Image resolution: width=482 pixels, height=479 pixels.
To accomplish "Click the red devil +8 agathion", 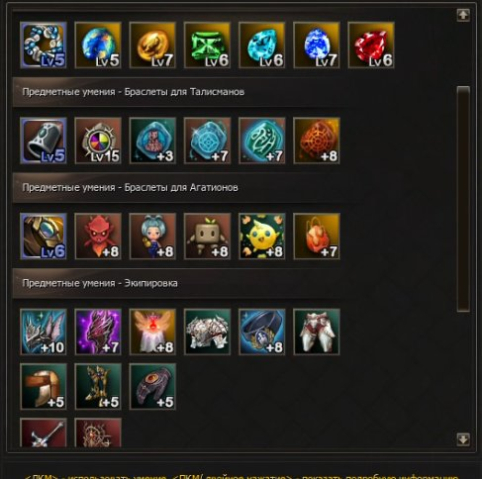I will 98,236.
